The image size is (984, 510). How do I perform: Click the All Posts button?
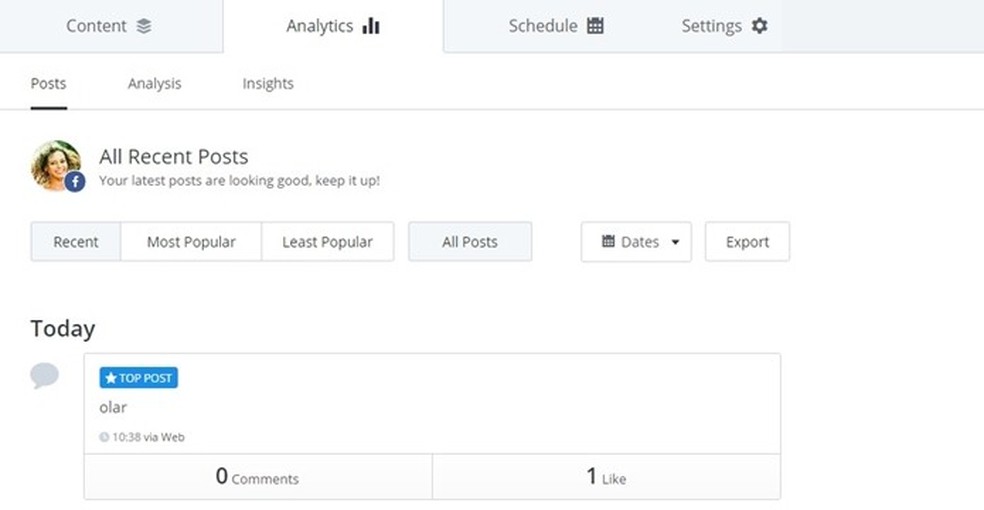[x=470, y=242]
